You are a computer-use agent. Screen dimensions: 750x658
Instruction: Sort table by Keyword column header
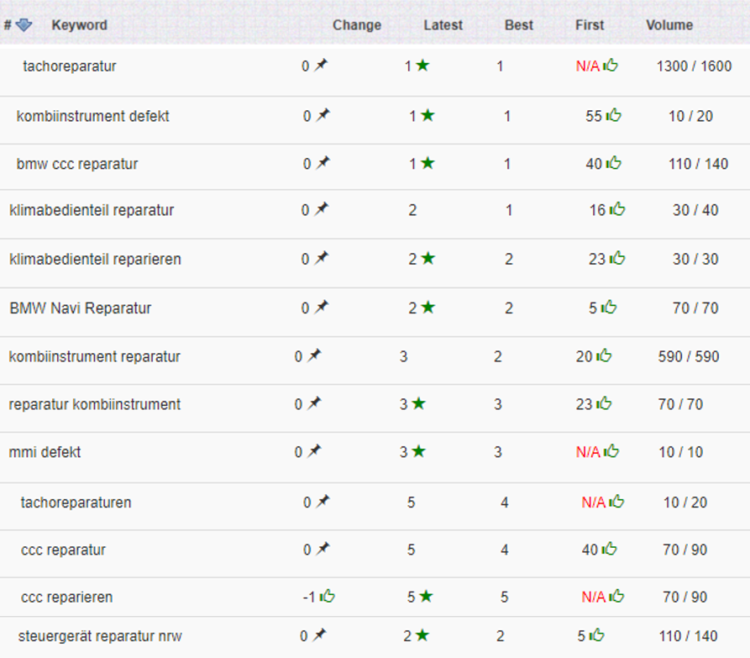[x=79, y=25]
